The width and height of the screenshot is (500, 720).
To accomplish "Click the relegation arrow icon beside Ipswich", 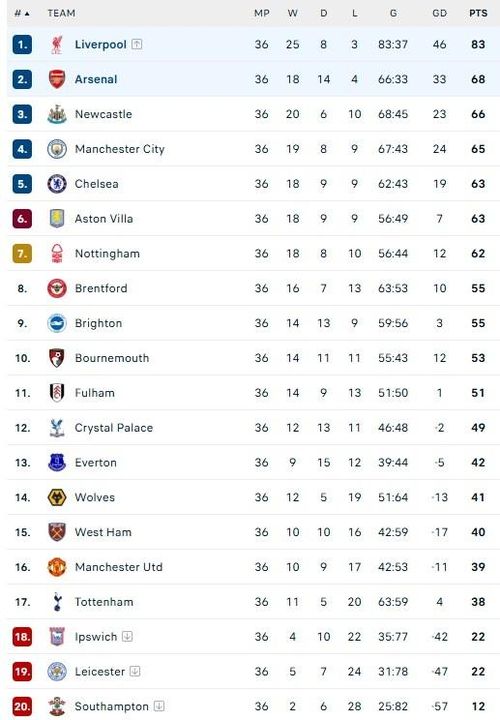I will click(128, 636).
